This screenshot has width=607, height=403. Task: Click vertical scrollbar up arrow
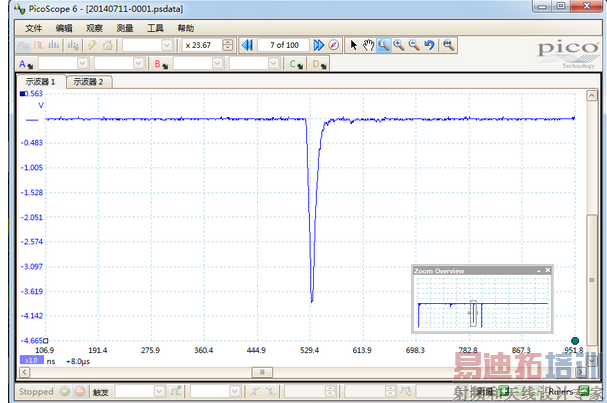click(x=592, y=95)
